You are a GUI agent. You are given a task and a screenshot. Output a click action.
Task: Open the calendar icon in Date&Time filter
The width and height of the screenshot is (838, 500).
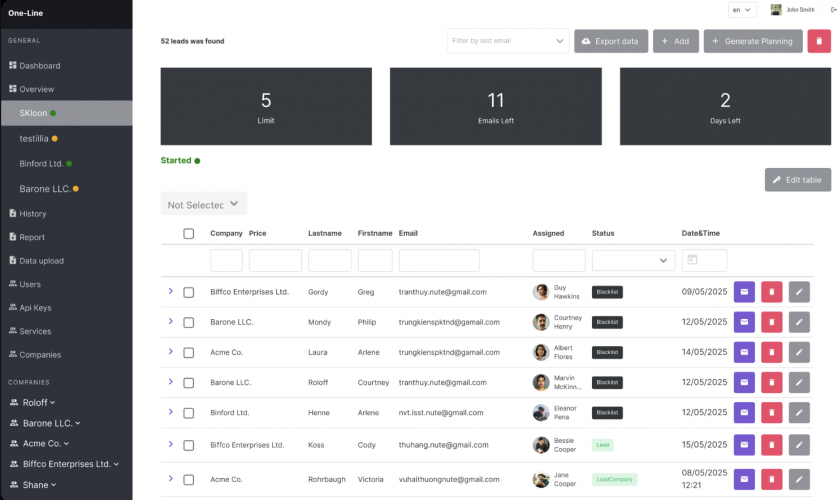point(692,260)
